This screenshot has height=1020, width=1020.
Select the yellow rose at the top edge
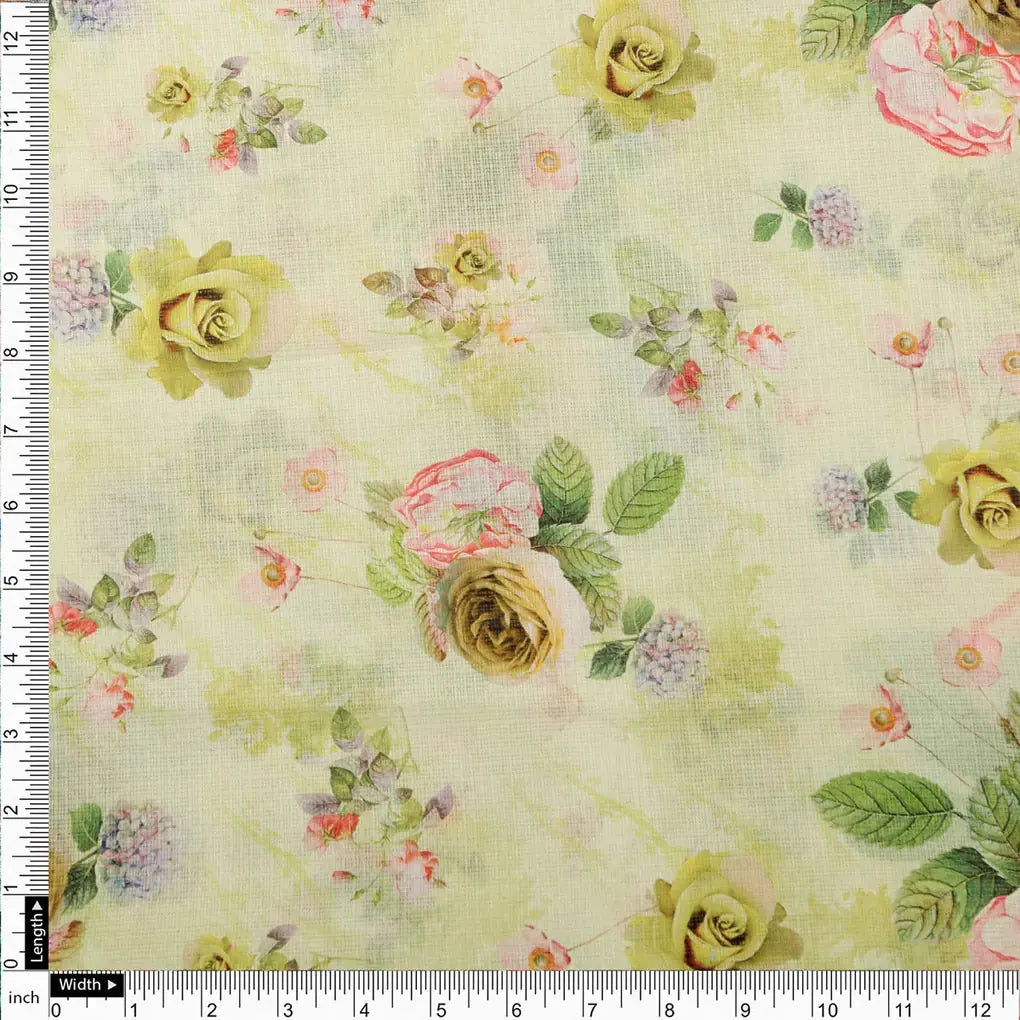coord(626,55)
